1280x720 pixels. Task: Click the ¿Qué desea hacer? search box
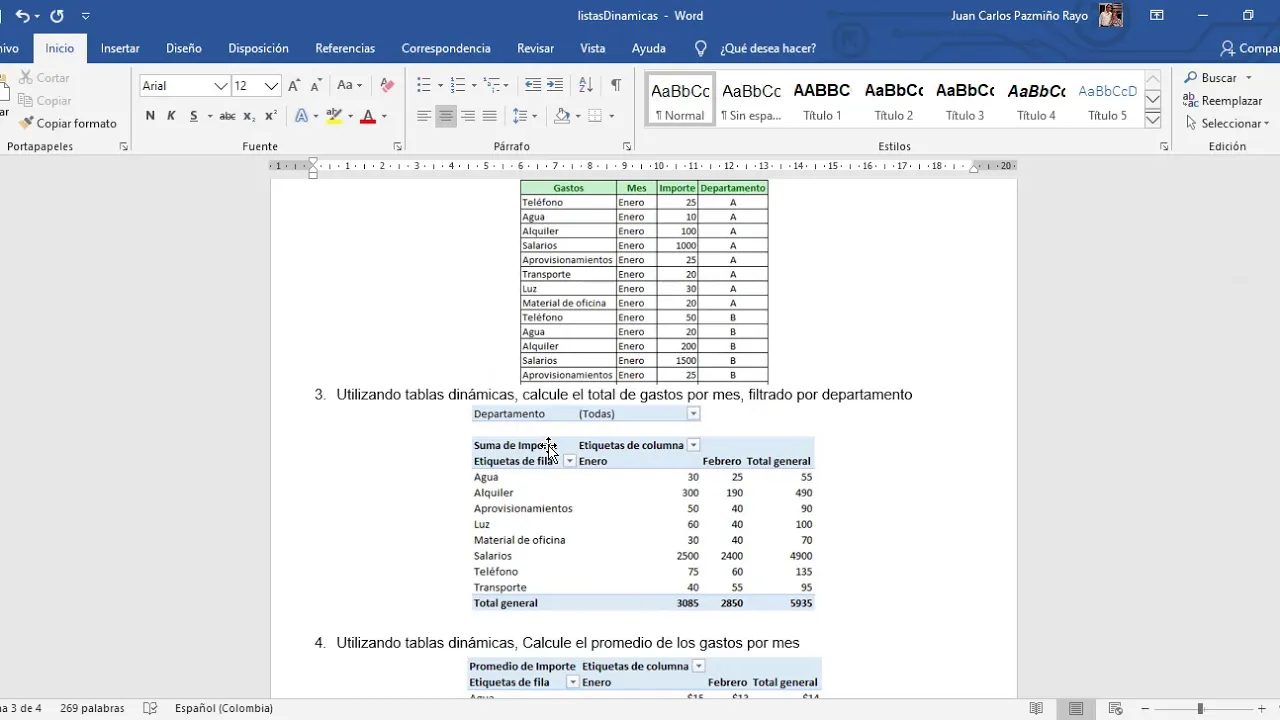[x=767, y=48]
